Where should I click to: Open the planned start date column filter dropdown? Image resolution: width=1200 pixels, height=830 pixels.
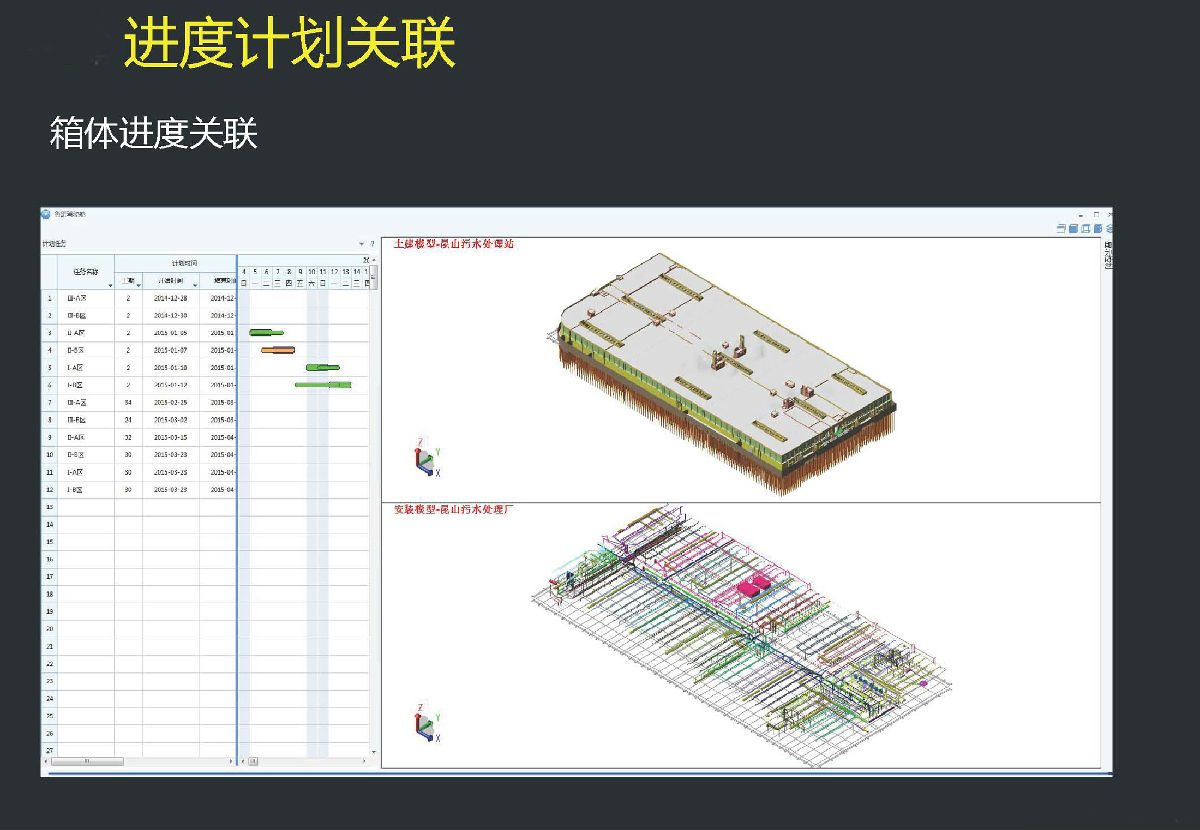click(194, 285)
